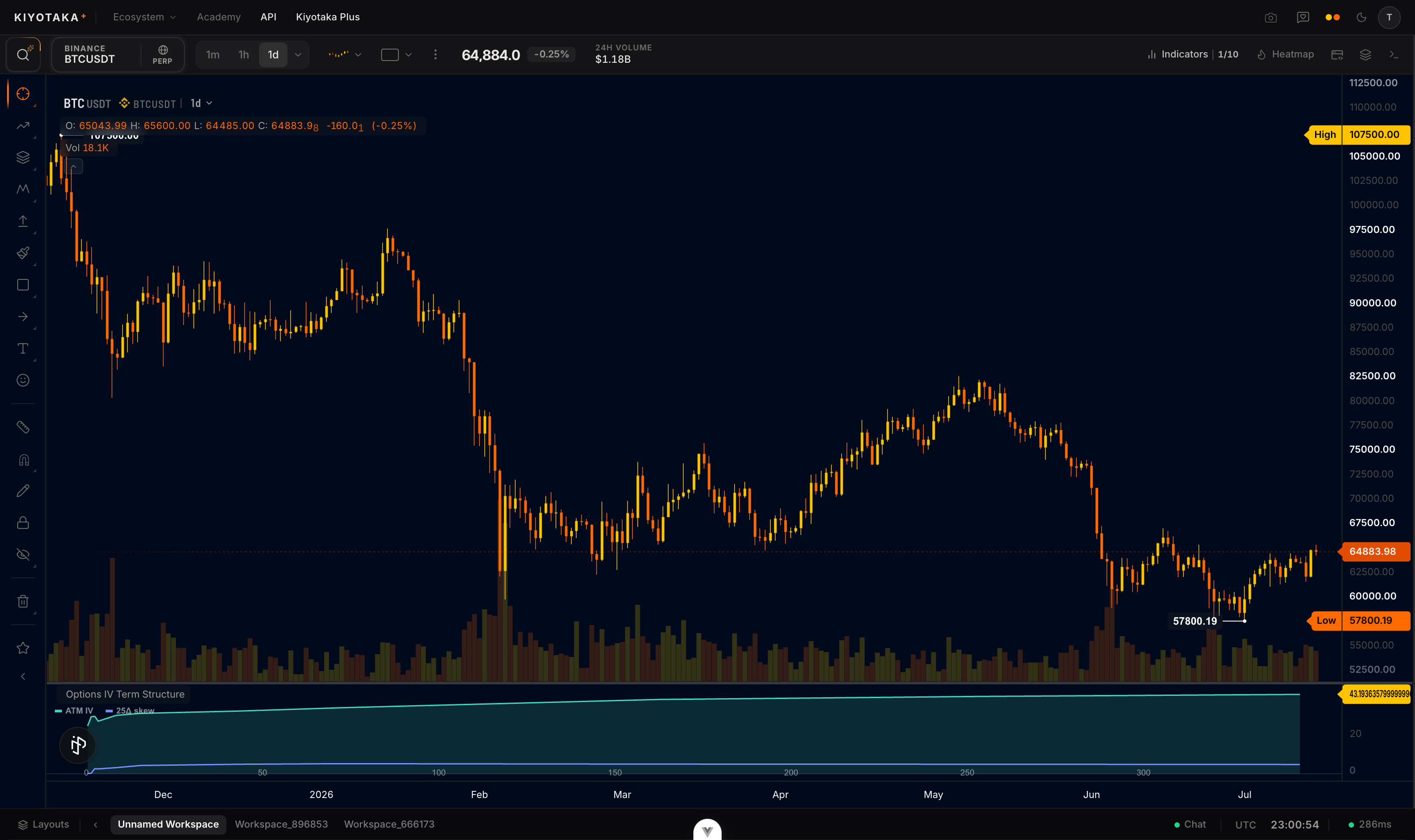The image size is (1415, 840).
Task: Toggle the magnet snap mode
Action: [x=23, y=460]
